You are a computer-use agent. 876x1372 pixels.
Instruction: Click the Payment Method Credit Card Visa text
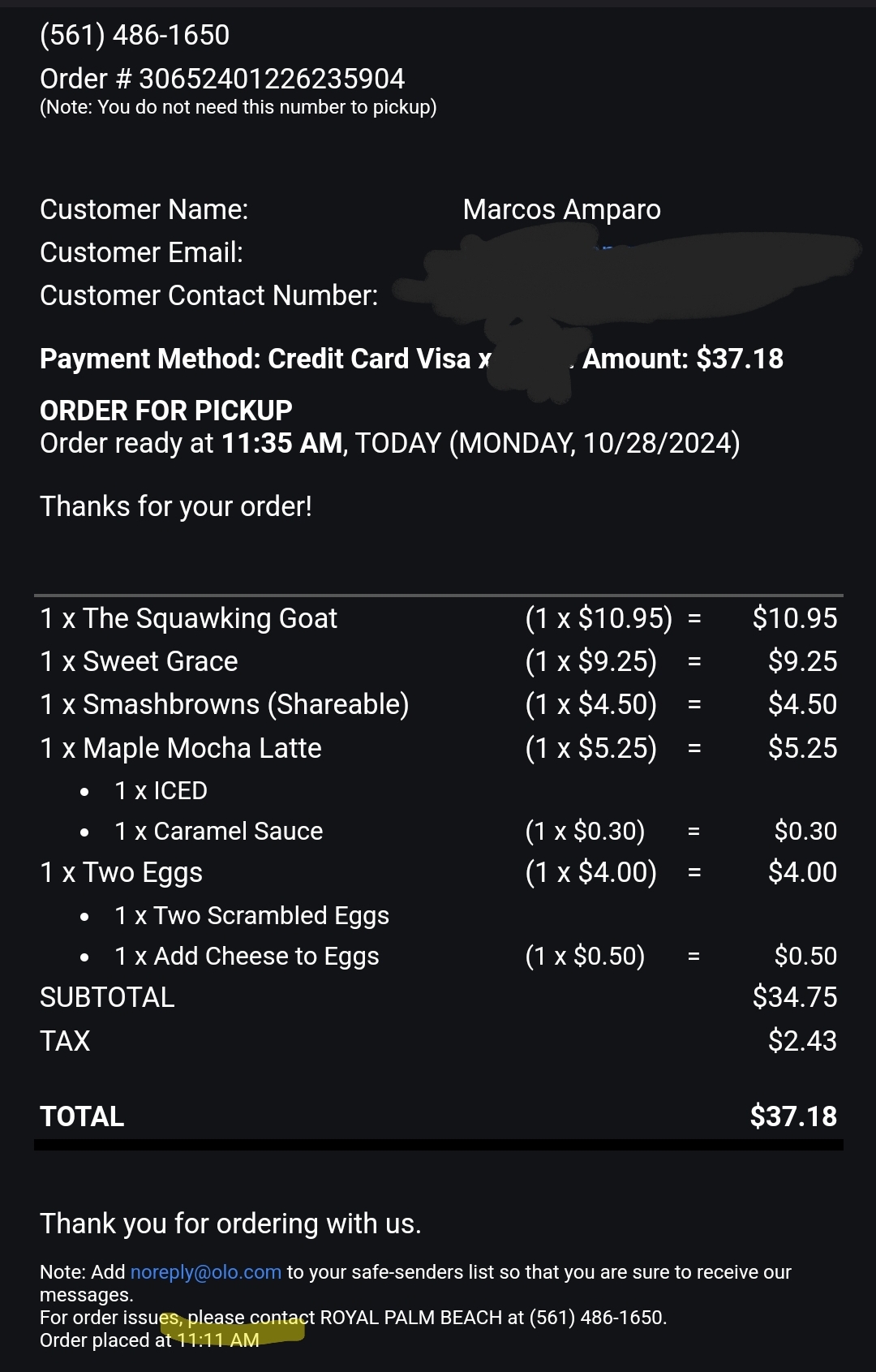click(x=255, y=359)
